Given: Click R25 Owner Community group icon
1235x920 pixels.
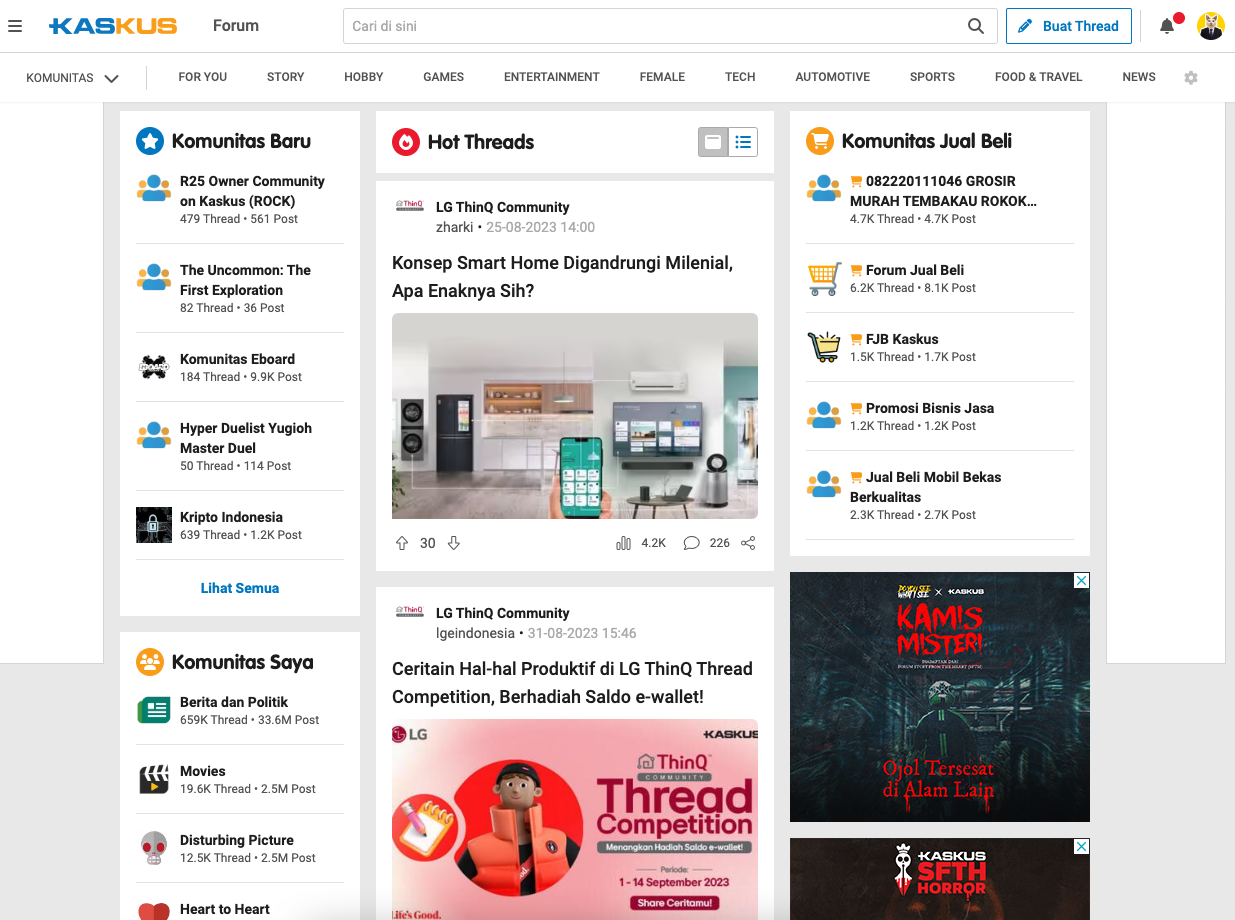Looking at the screenshot, I should tap(154, 189).
